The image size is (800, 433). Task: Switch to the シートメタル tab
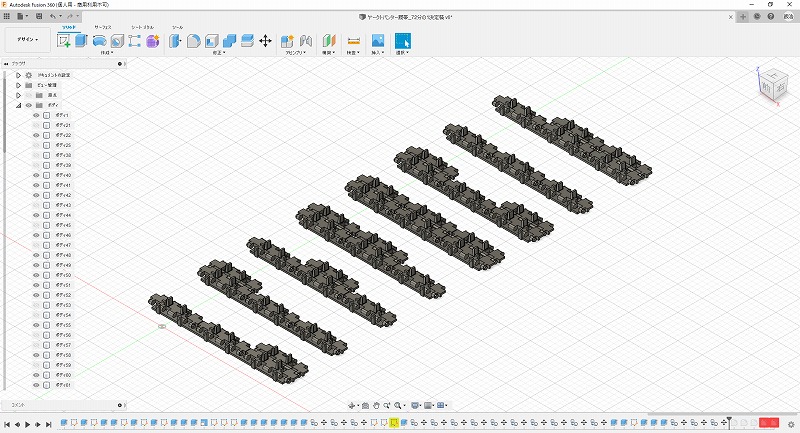[141, 27]
